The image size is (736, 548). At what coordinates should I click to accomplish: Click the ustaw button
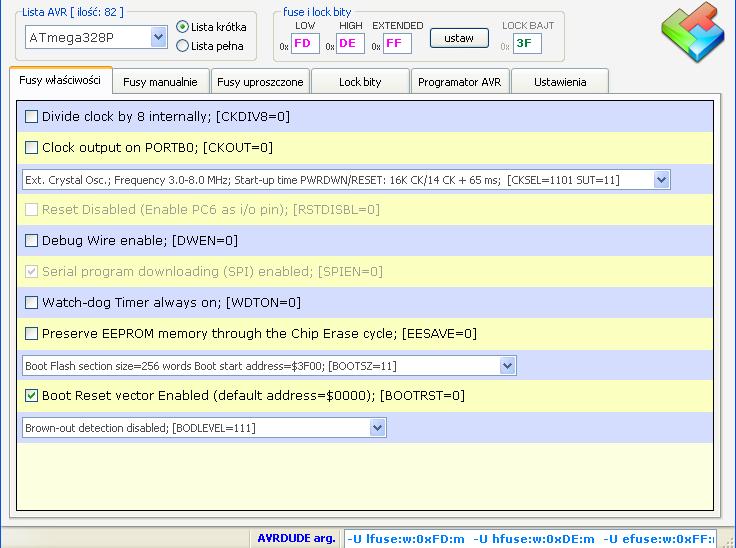(x=459, y=39)
